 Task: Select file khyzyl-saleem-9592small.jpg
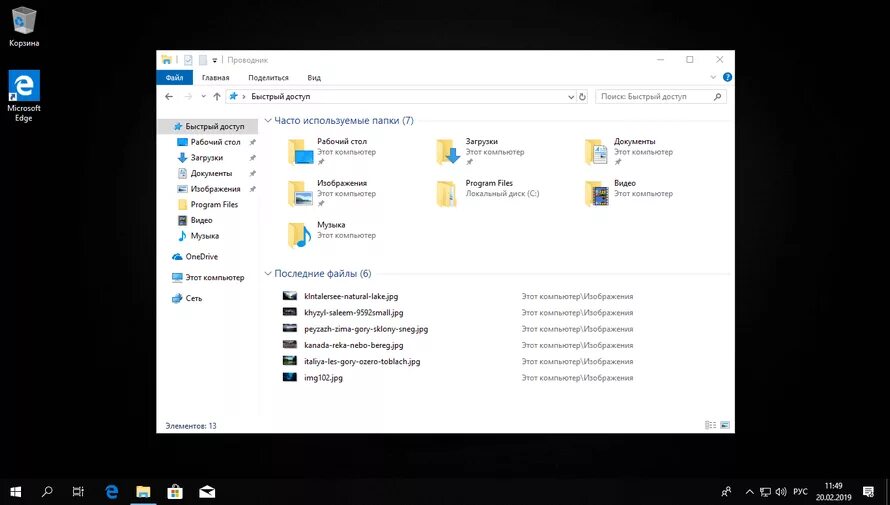click(354, 313)
